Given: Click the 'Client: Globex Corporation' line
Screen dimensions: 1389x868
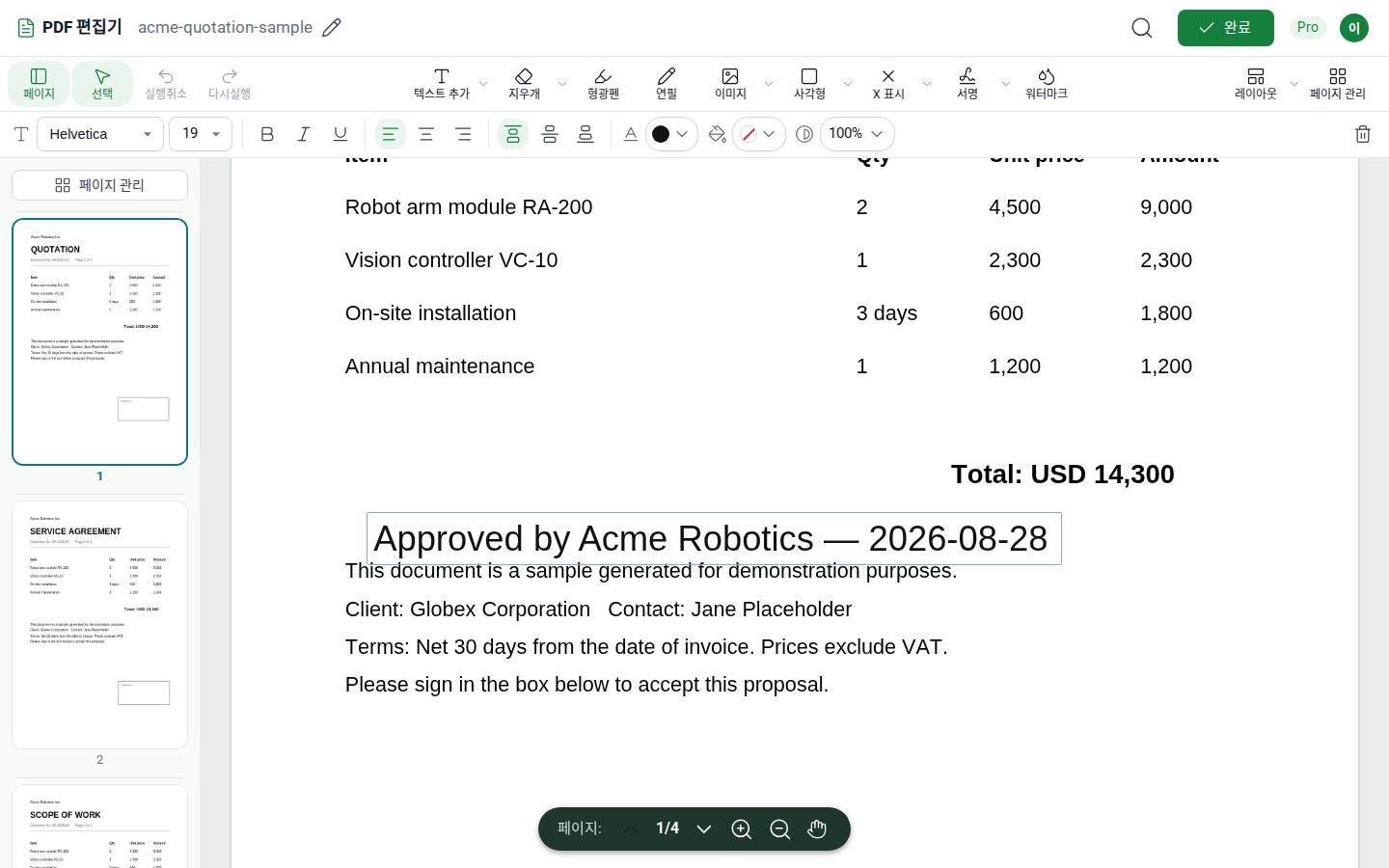Looking at the screenshot, I should tap(598, 610).
